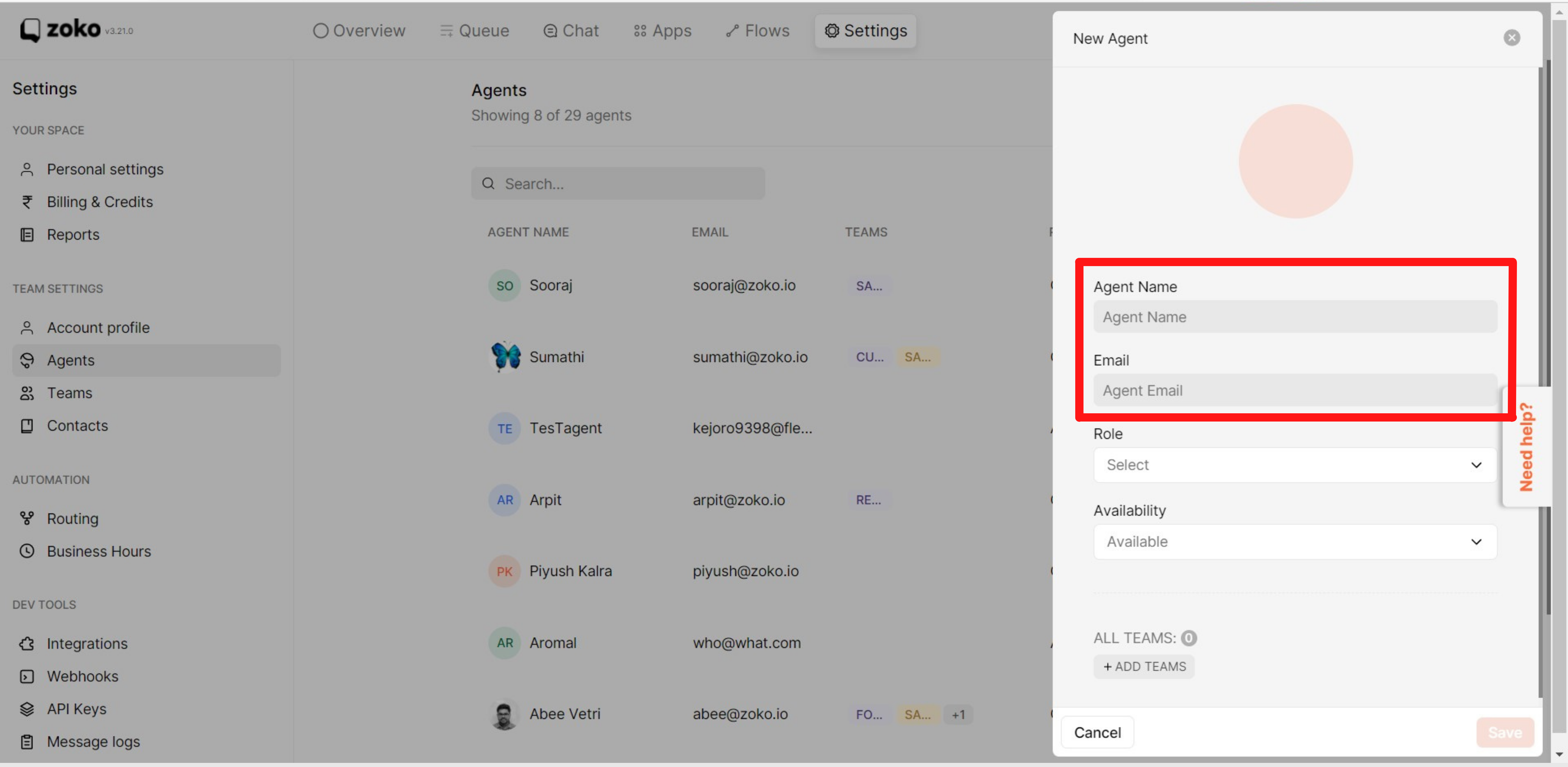The height and width of the screenshot is (767, 1568).
Task: Click Sooraj's SO avatar
Action: 505,286
